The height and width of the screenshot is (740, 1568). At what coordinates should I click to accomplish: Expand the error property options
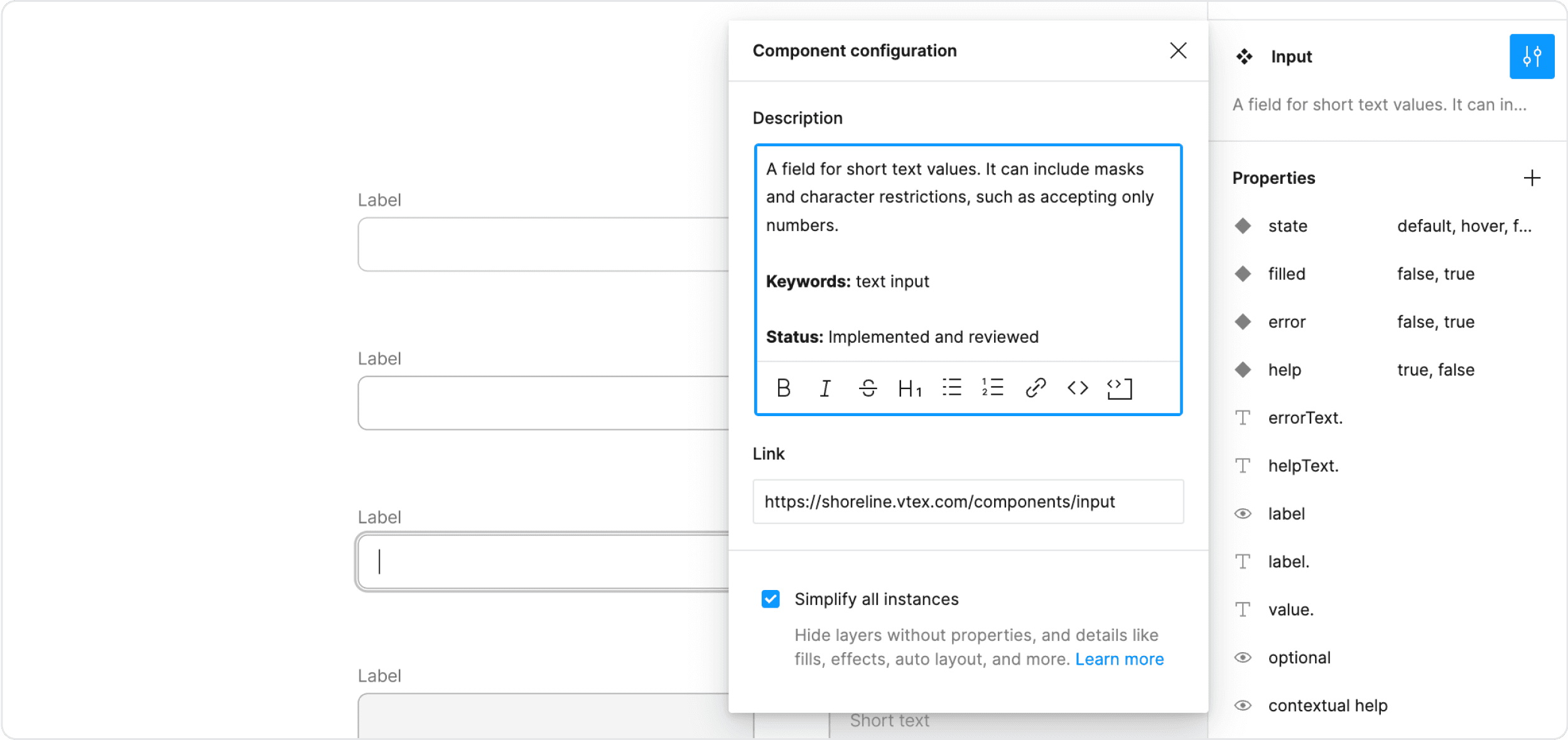pos(1285,321)
